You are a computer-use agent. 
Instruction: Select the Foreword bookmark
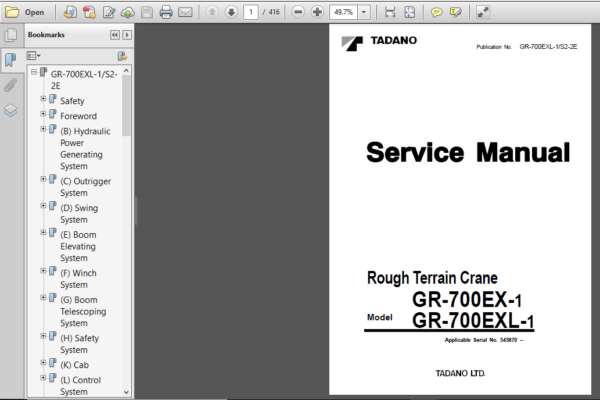[78, 116]
